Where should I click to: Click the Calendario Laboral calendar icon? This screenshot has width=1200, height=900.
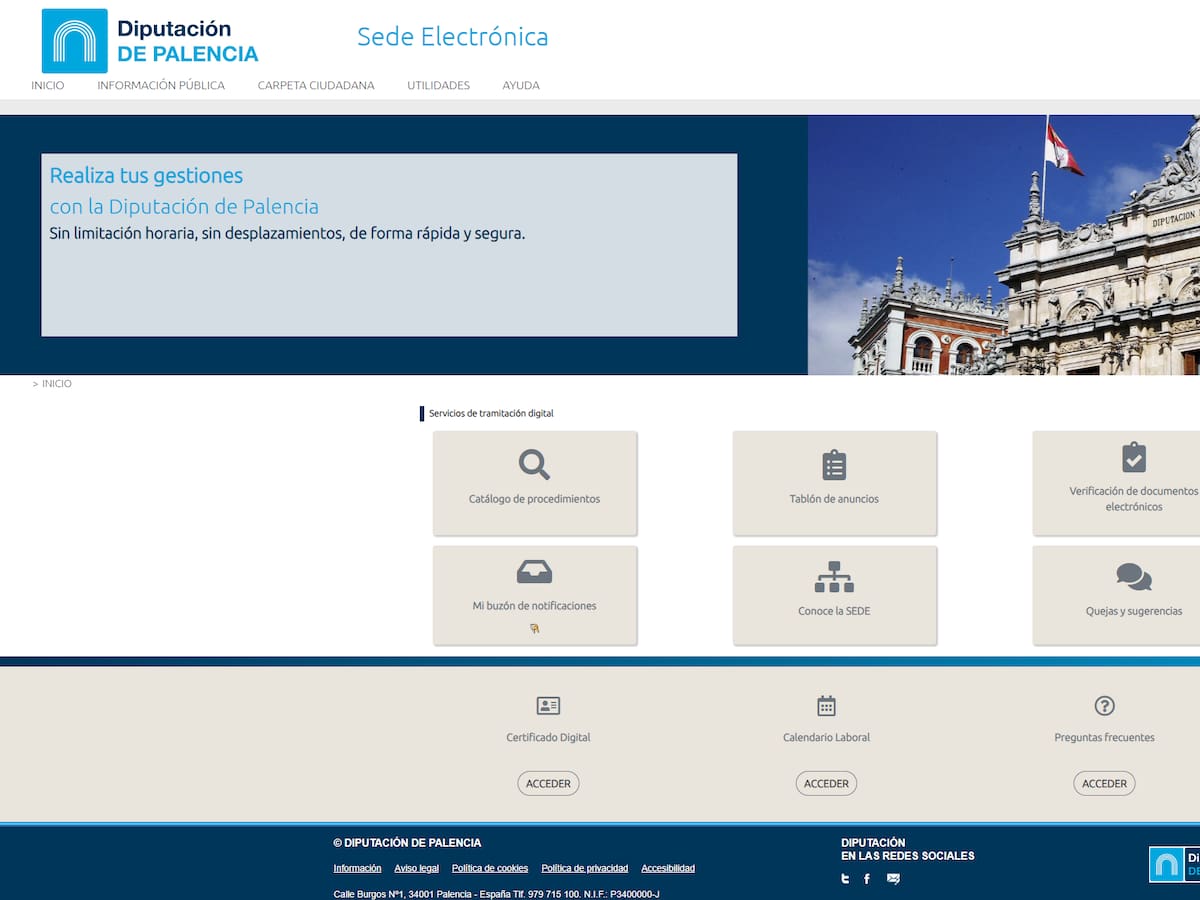tap(826, 706)
